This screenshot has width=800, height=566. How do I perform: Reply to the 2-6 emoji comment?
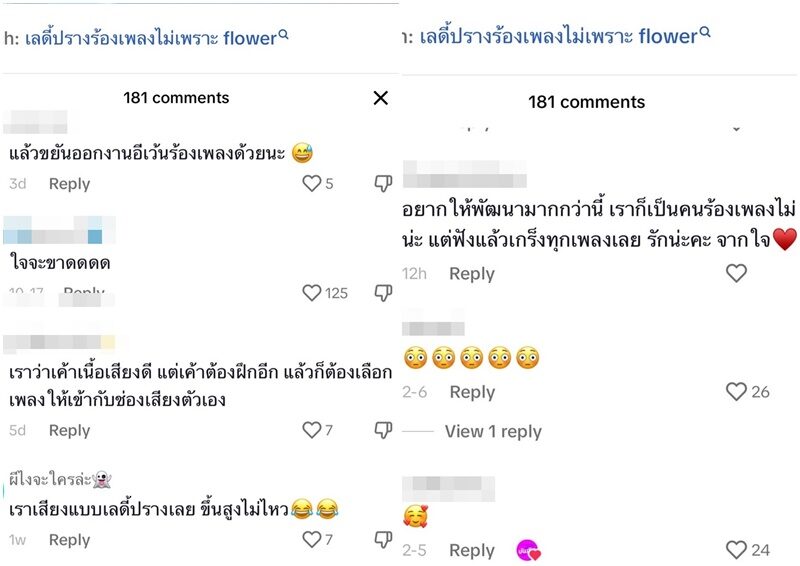pyautogui.click(x=472, y=392)
